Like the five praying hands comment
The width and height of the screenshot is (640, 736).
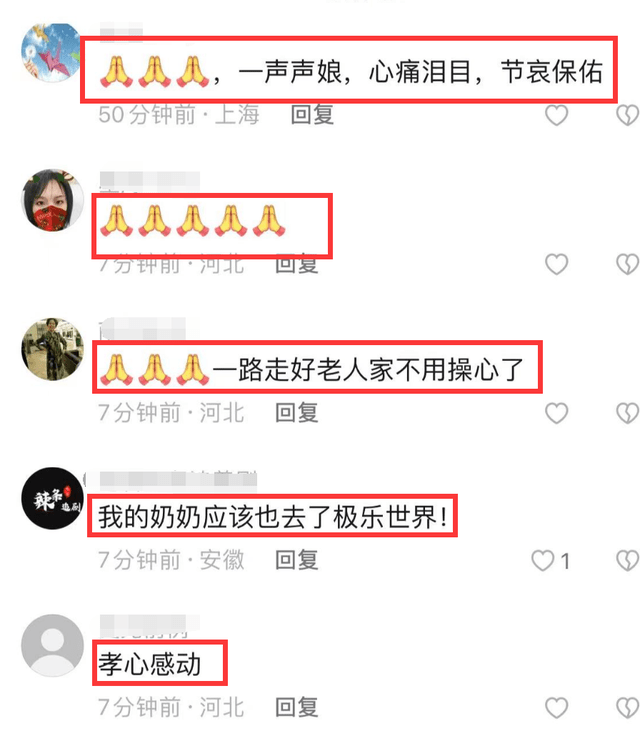pos(556,264)
